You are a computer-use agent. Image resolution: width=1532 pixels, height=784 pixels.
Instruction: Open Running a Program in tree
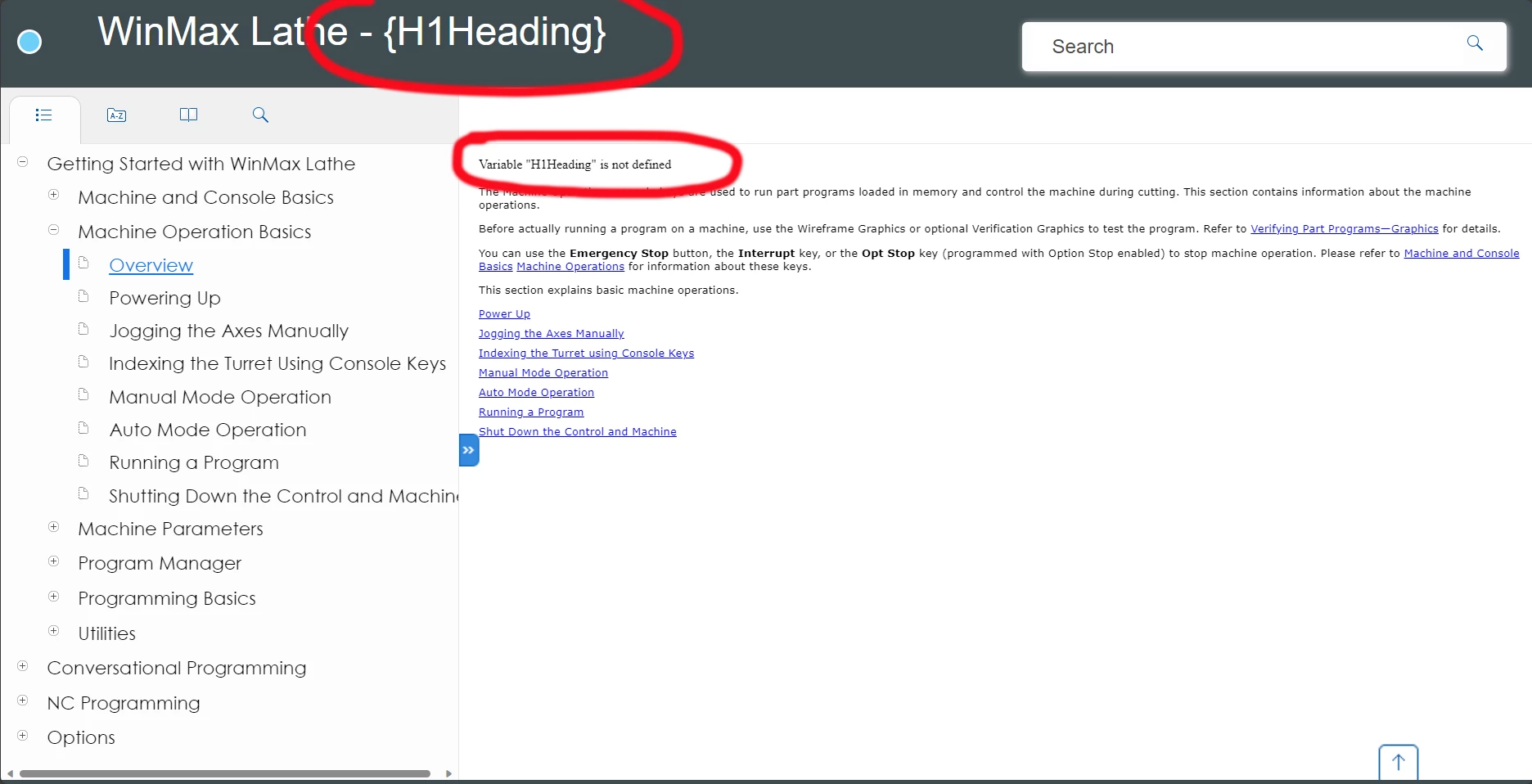coord(194,462)
